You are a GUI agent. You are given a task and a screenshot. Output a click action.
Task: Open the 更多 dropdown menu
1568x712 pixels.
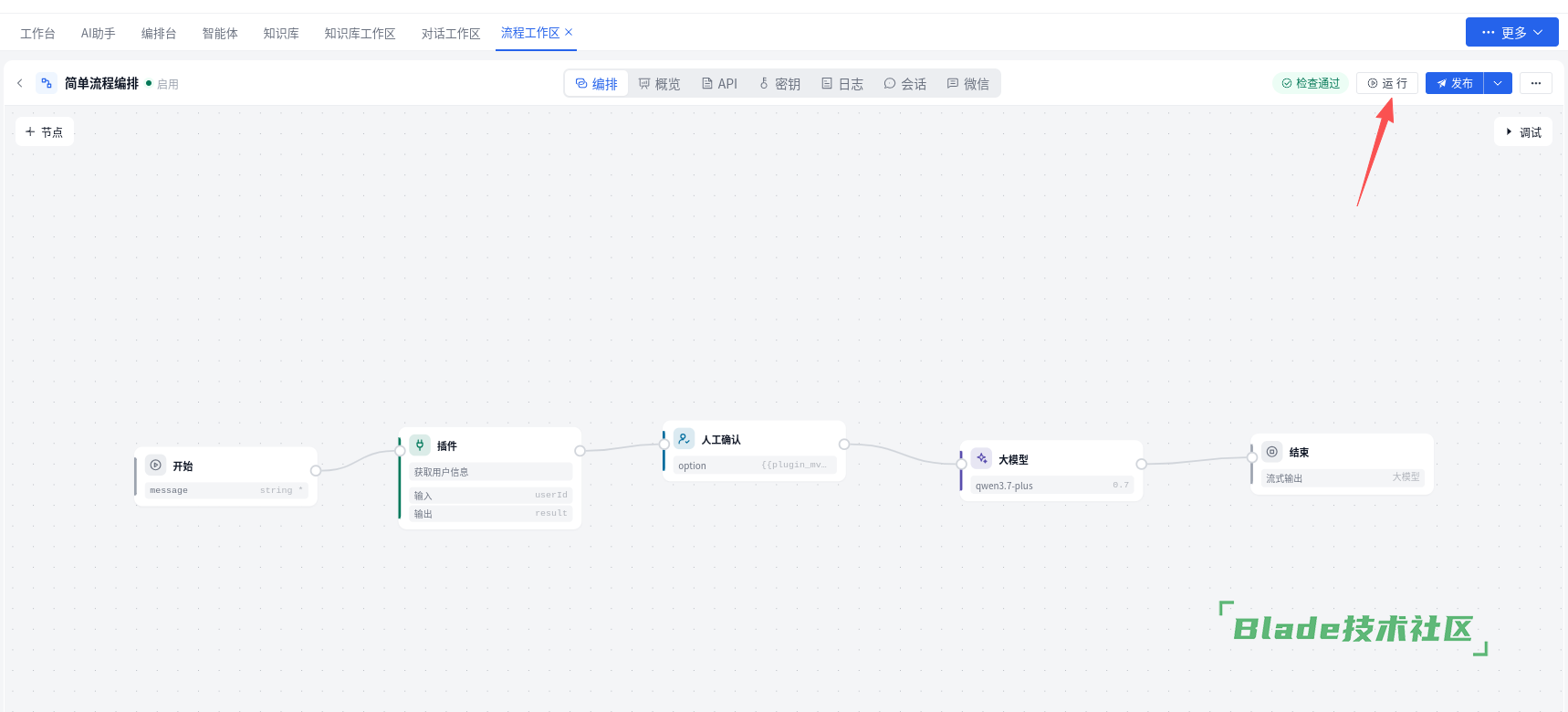(1512, 32)
